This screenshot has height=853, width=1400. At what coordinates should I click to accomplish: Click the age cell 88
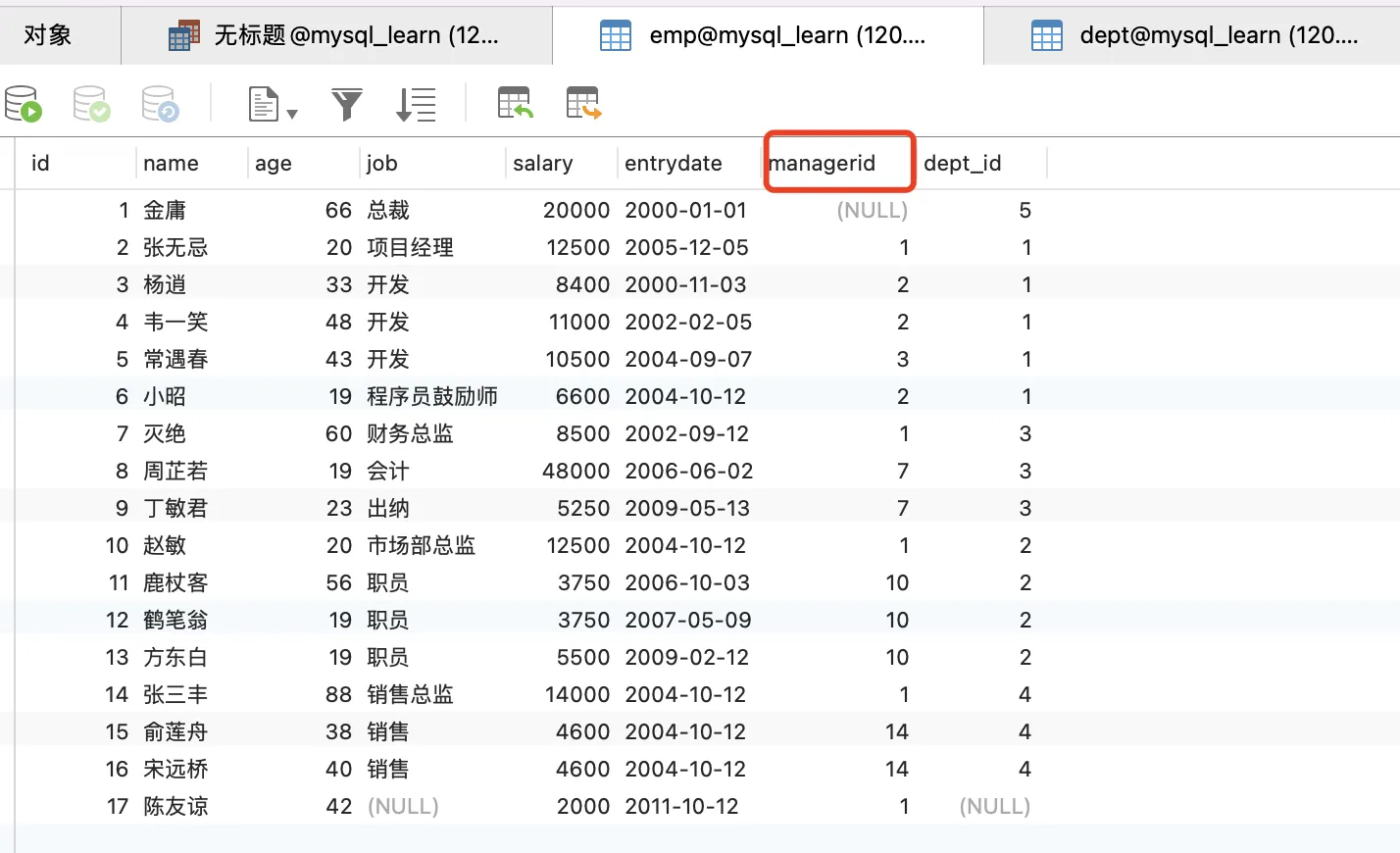pos(338,694)
